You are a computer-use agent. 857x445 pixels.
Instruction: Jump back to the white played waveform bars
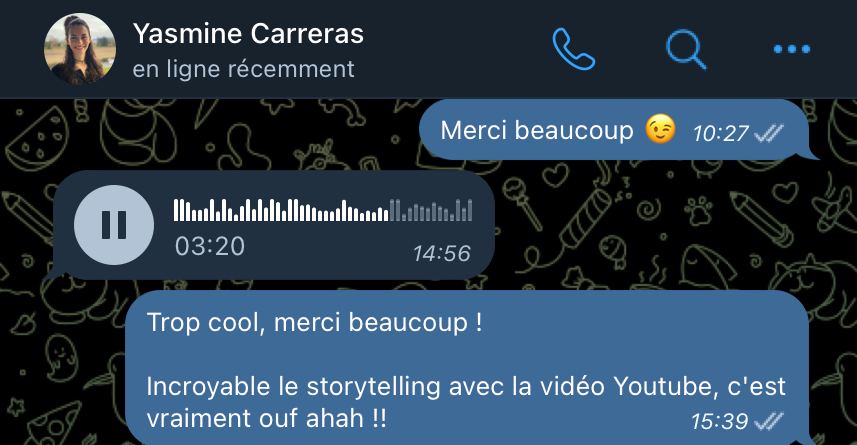[x=281, y=210]
